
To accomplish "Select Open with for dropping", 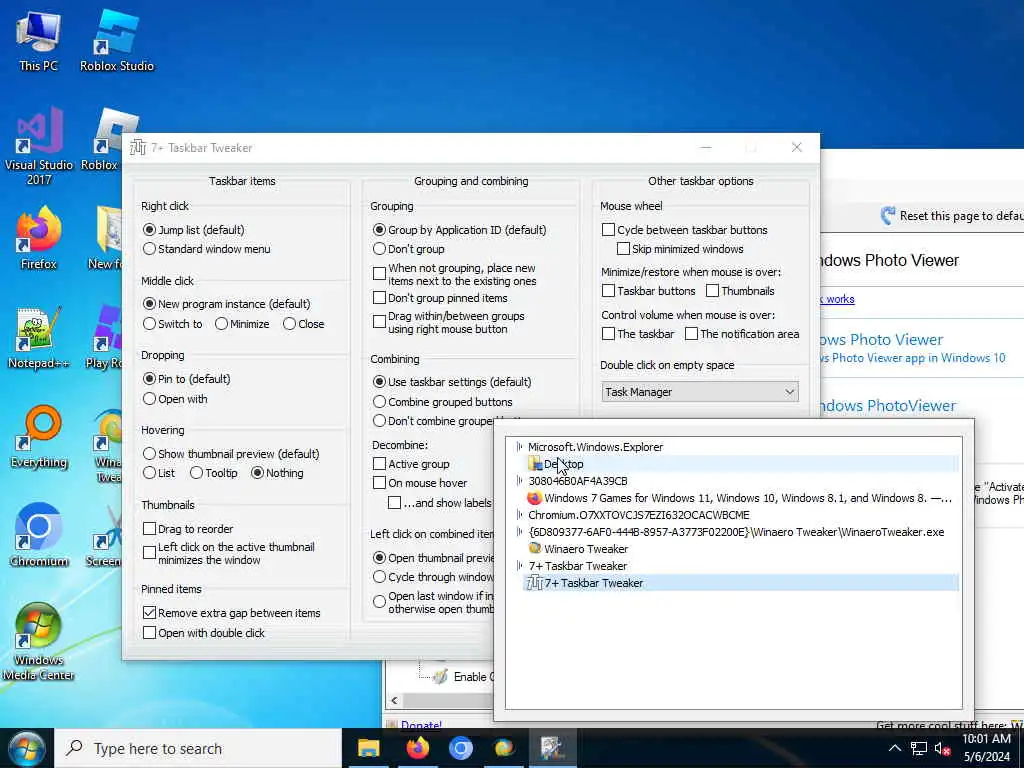I will (x=150, y=399).
